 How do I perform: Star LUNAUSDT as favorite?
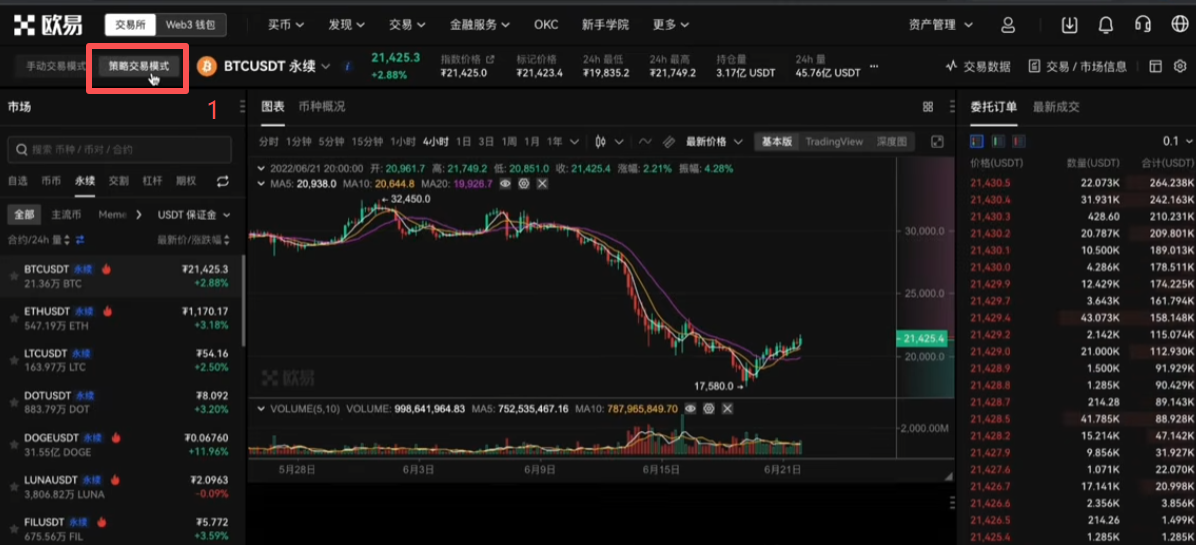point(14,486)
